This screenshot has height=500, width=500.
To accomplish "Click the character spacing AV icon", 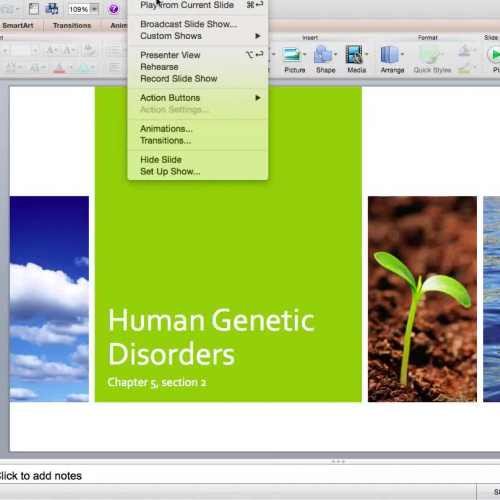I will coord(11,68).
